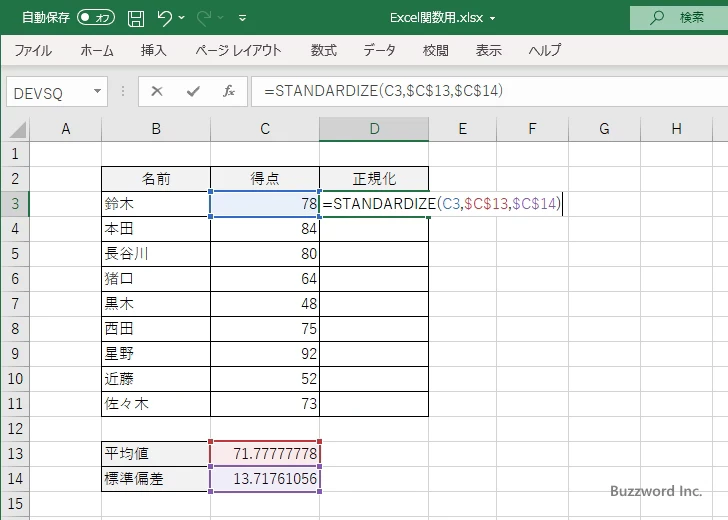Click the Redo arrow icon

click(x=203, y=18)
